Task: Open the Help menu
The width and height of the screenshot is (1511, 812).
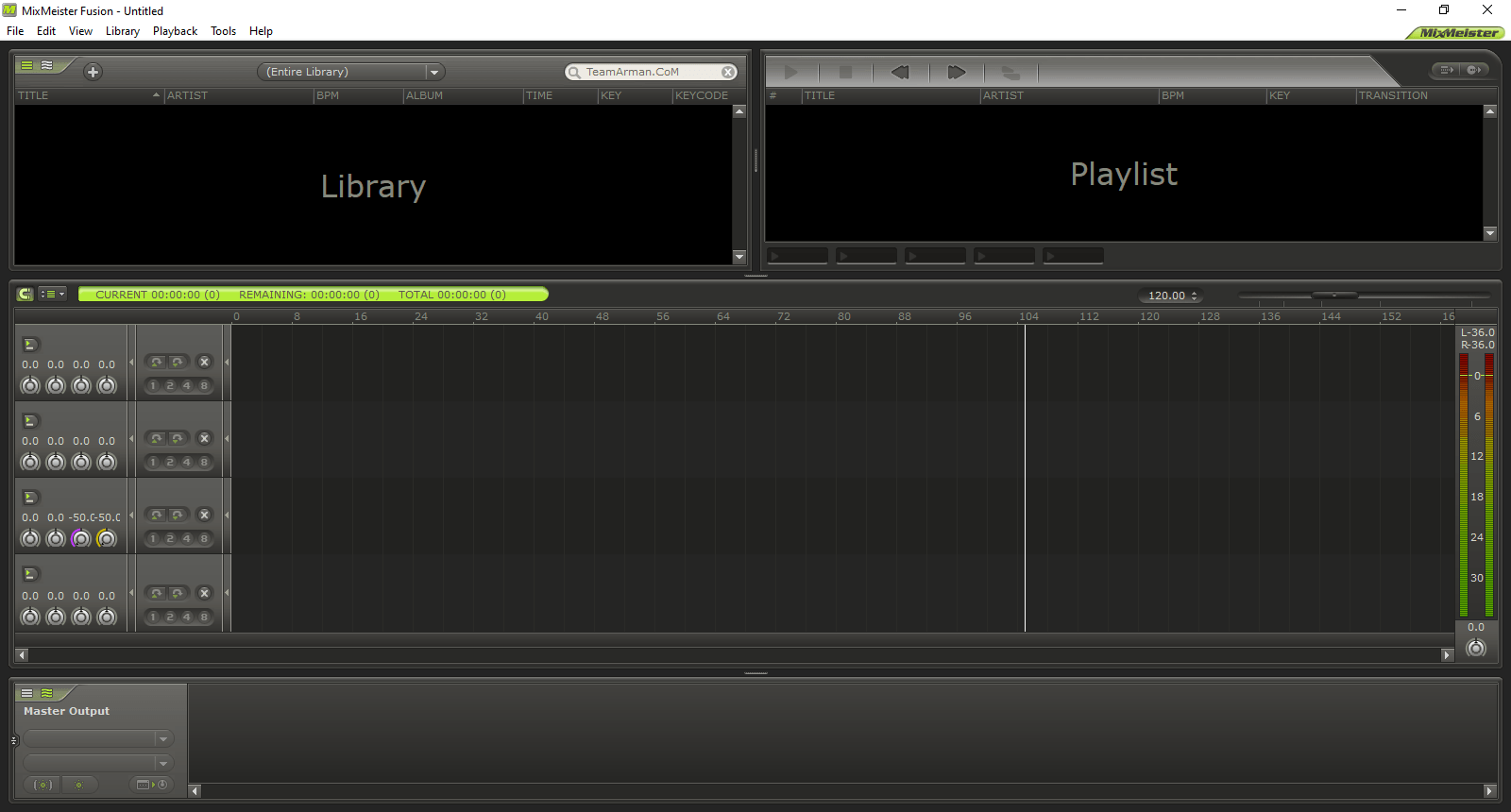Action: (x=261, y=31)
